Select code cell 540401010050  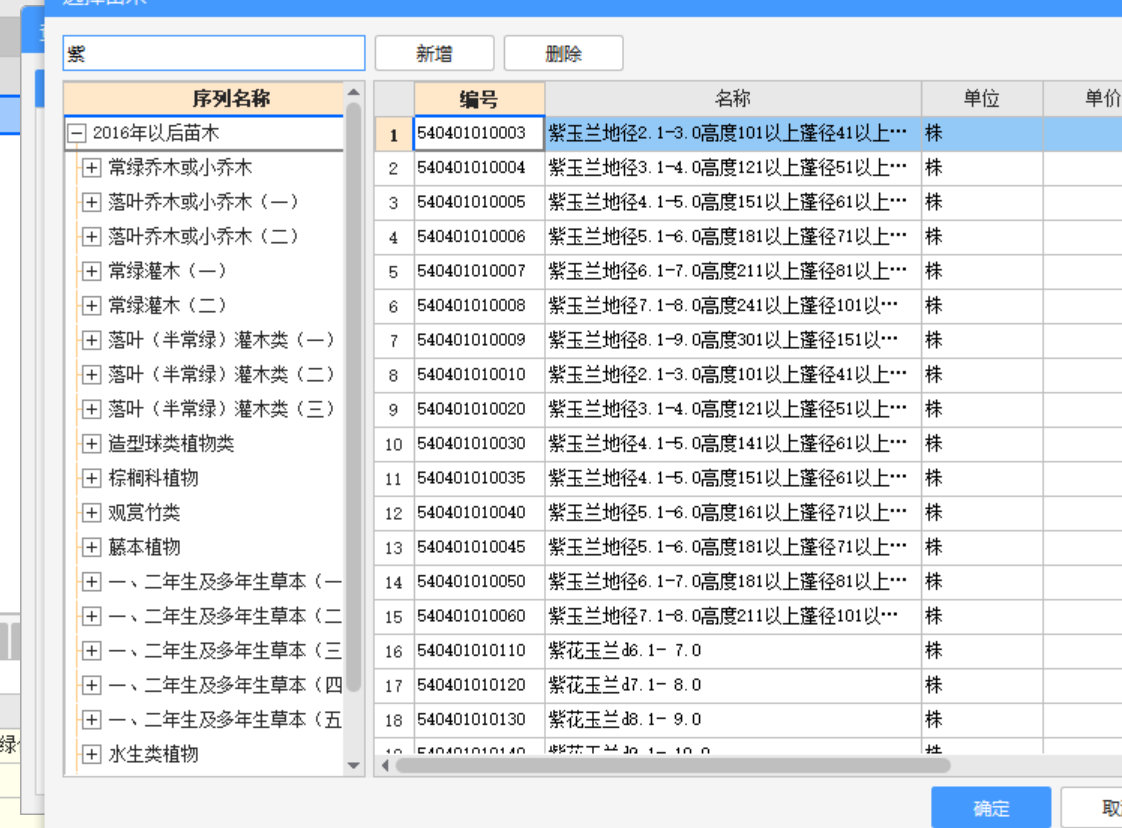pos(479,581)
